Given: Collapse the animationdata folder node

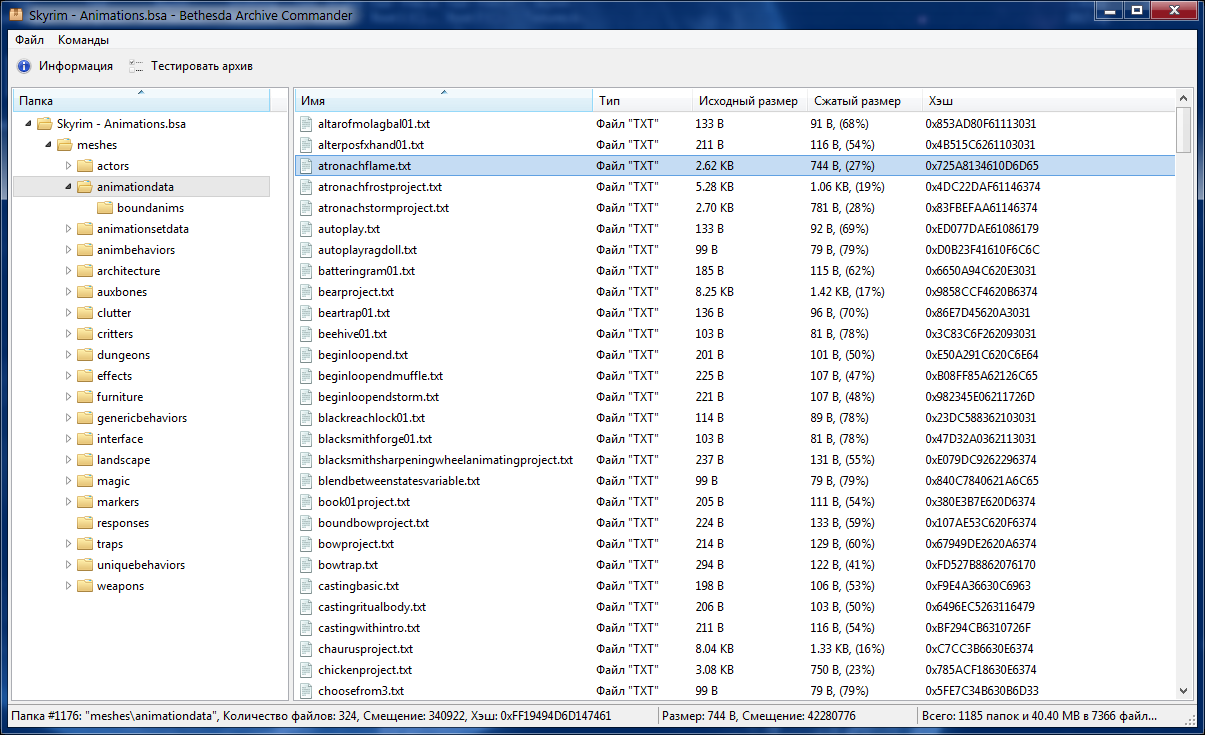Looking at the screenshot, I should [x=68, y=187].
